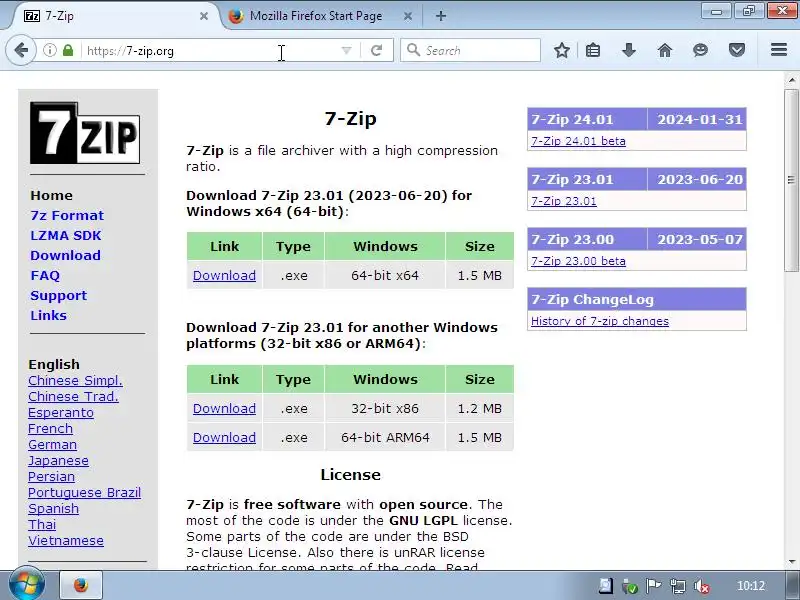Click the network tray icon
This screenshot has width=800, height=600.
click(x=678, y=586)
